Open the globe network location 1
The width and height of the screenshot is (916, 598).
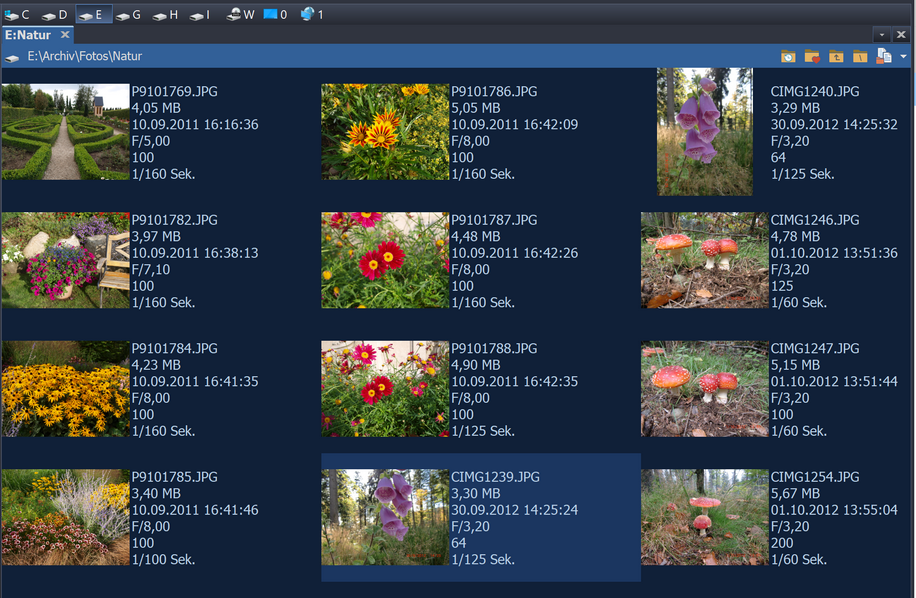[311, 15]
